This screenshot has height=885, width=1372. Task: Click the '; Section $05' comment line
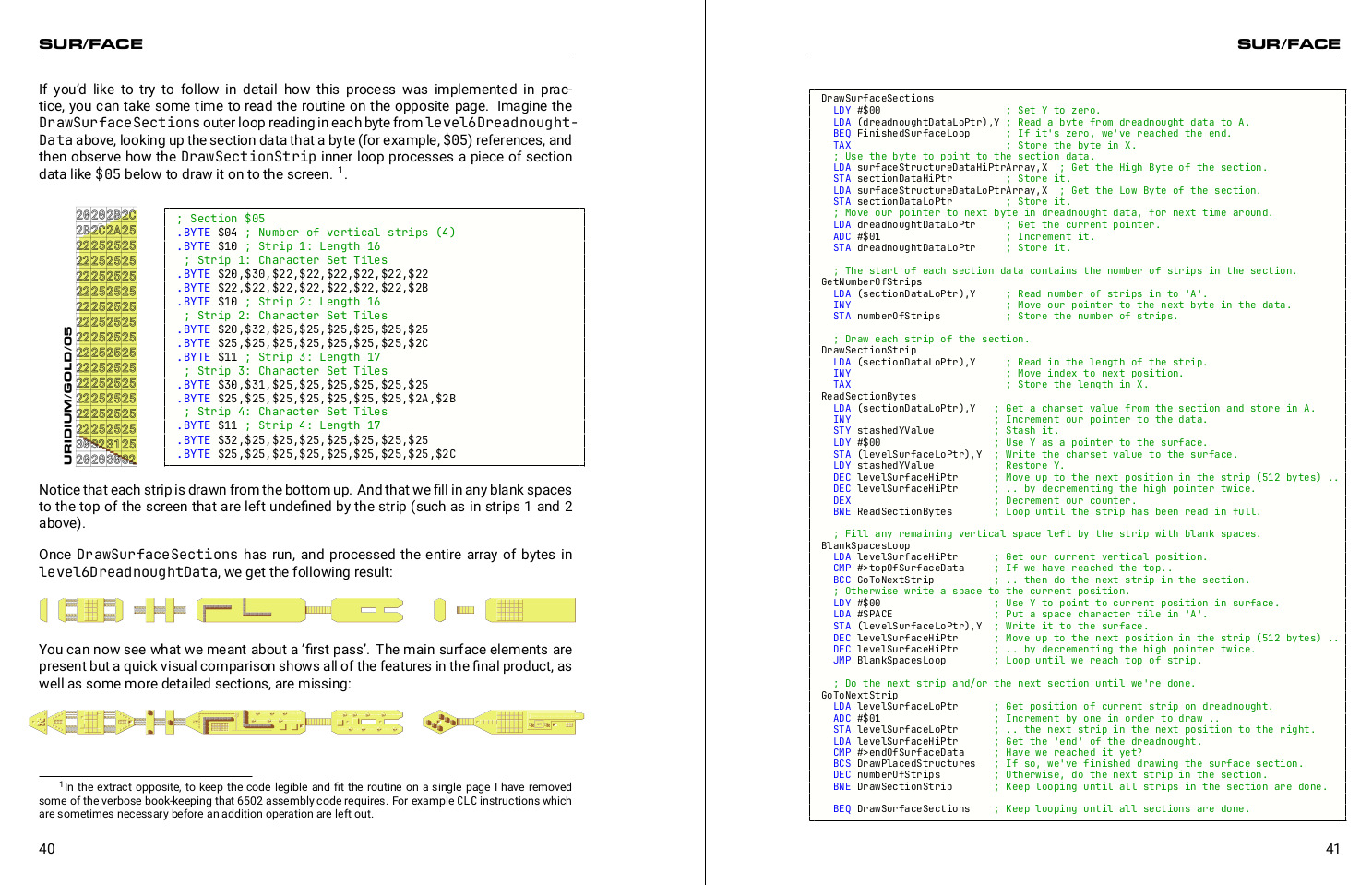click(221, 219)
